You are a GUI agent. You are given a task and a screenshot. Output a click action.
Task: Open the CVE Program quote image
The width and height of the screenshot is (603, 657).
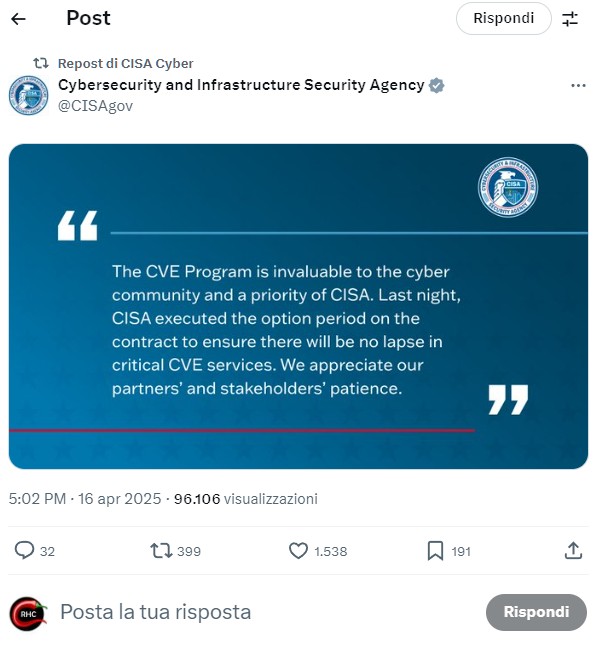coord(298,306)
